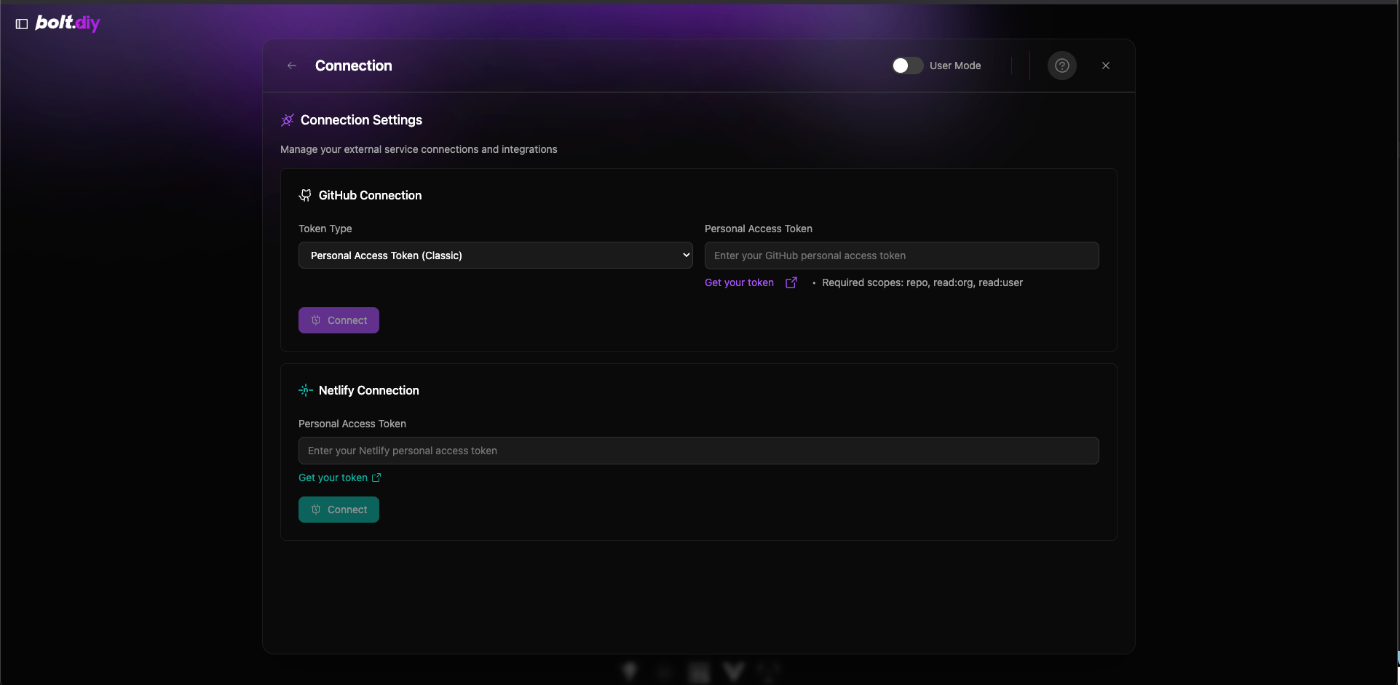Click the 'User Mode' label text
This screenshot has width=1400, height=685.
(955, 66)
